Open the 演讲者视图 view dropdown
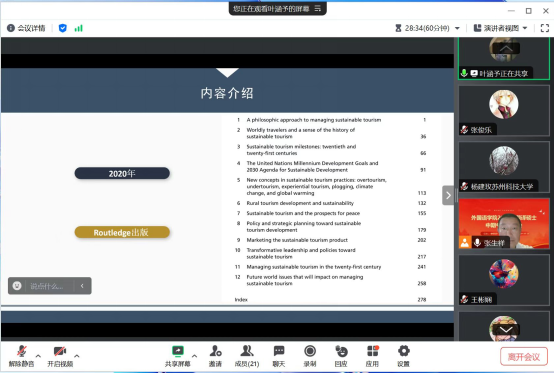Screen dimensions: 554x373 pyautogui.click(x=500, y=28)
